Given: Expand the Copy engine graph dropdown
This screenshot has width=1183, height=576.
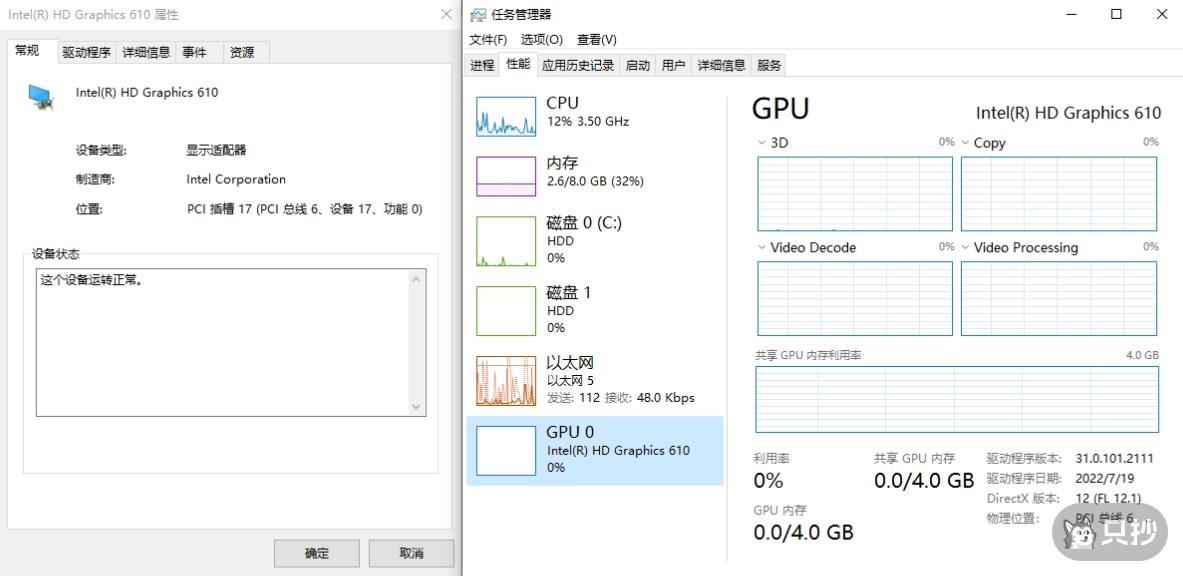Looking at the screenshot, I should 966,143.
